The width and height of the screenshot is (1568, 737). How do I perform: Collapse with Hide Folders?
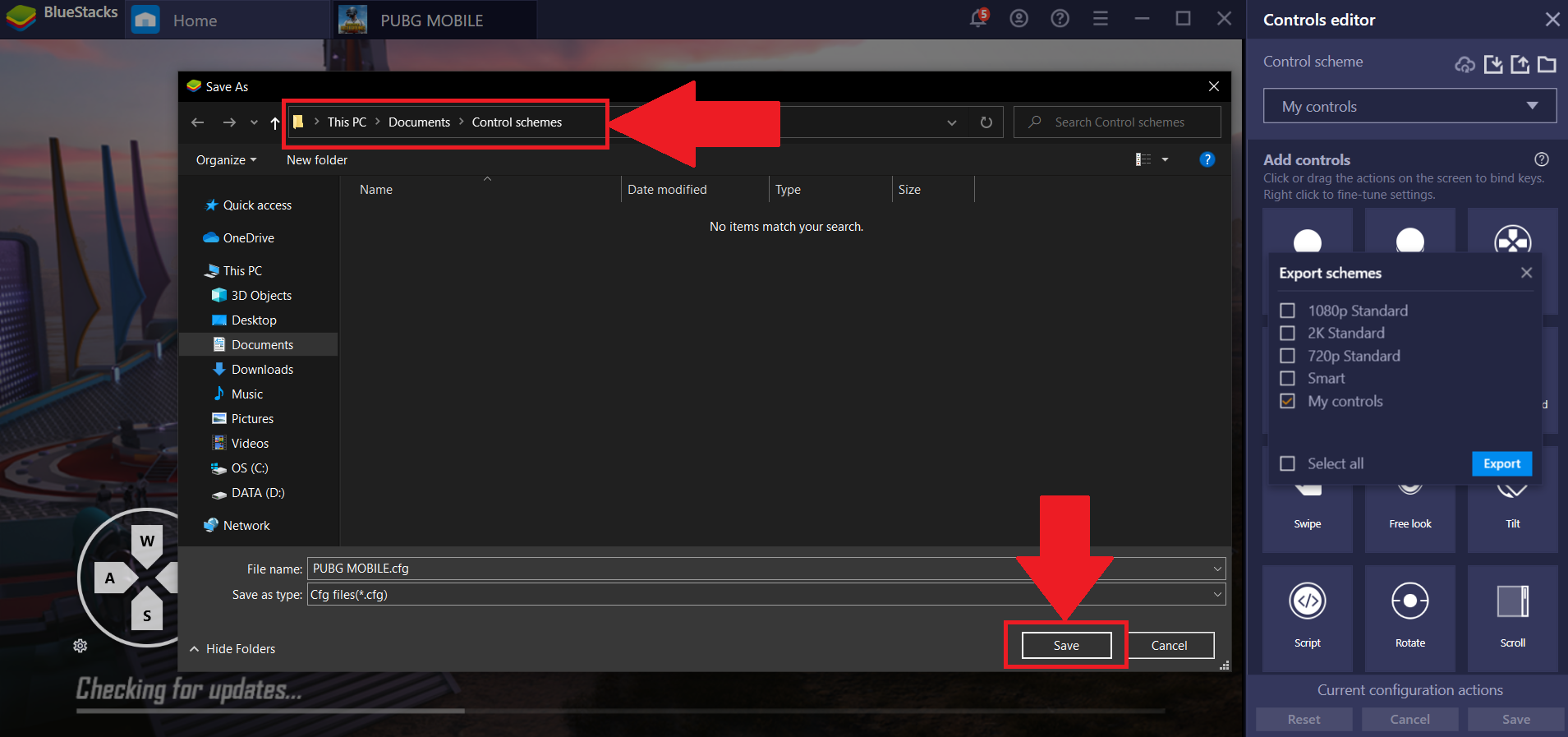(x=232, y=649)
